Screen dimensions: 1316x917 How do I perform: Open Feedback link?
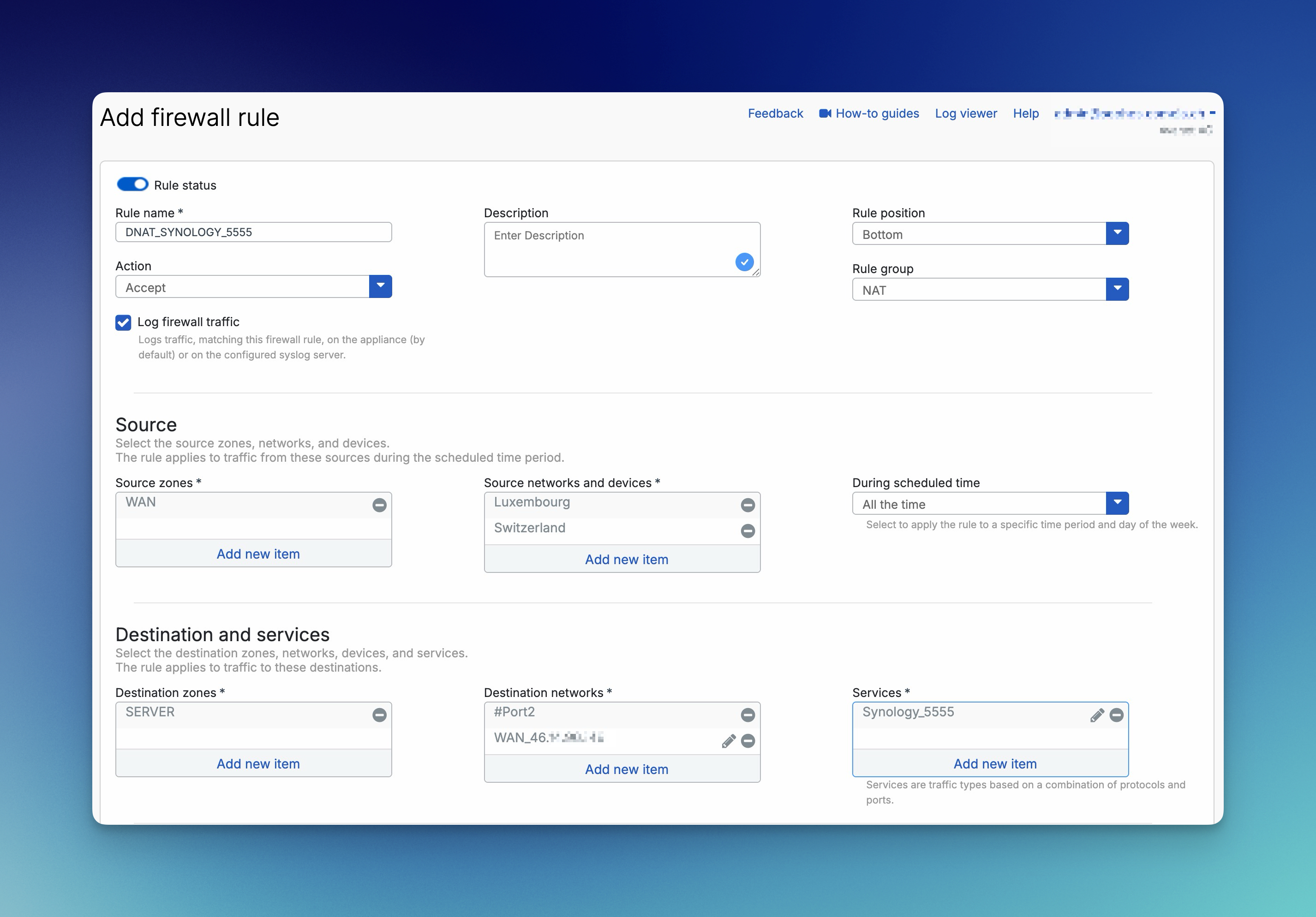point(775,113)
